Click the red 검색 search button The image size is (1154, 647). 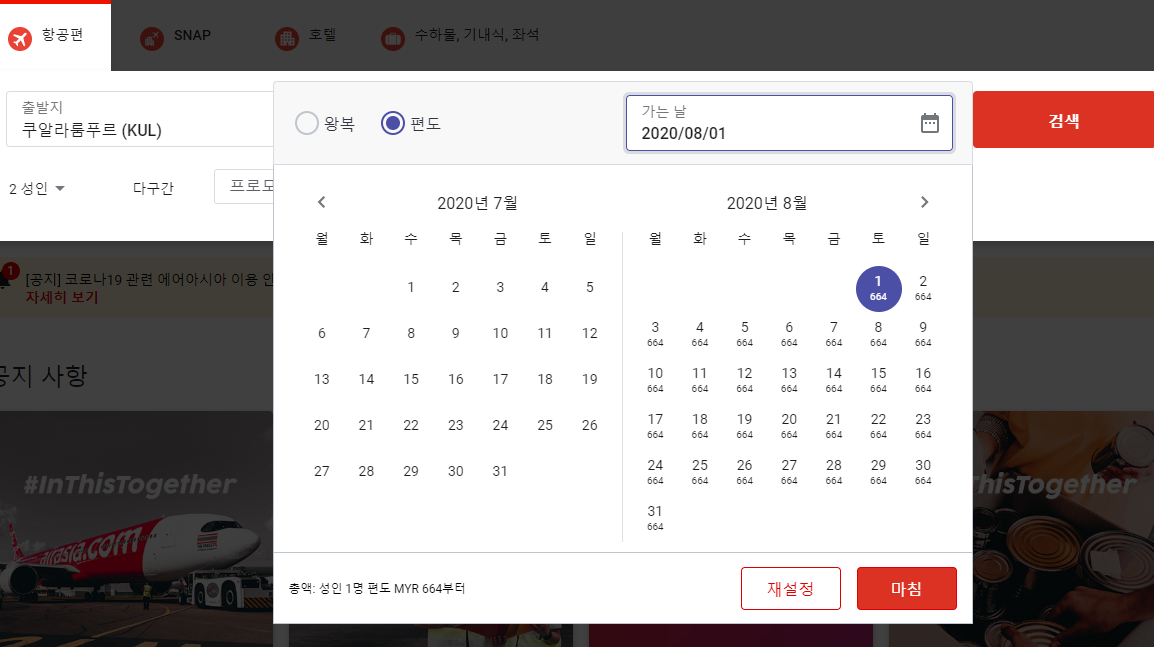1063,120
